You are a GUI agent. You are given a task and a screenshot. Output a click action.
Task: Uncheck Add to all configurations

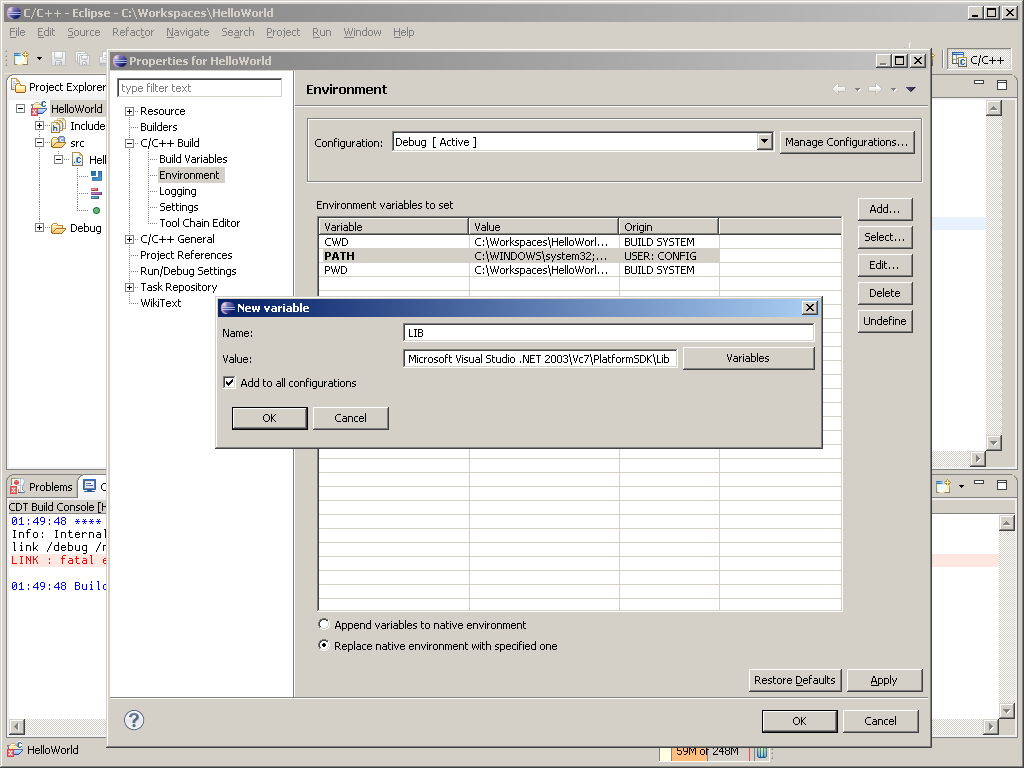[229, 381]
